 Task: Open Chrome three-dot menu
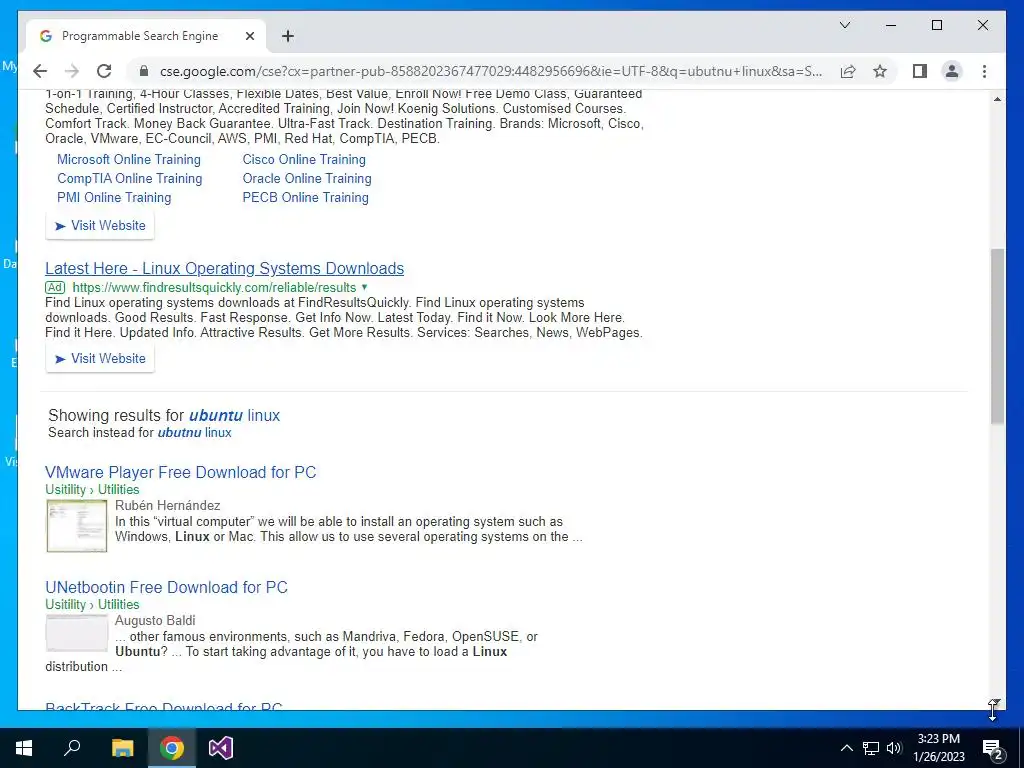coord(984,71)
